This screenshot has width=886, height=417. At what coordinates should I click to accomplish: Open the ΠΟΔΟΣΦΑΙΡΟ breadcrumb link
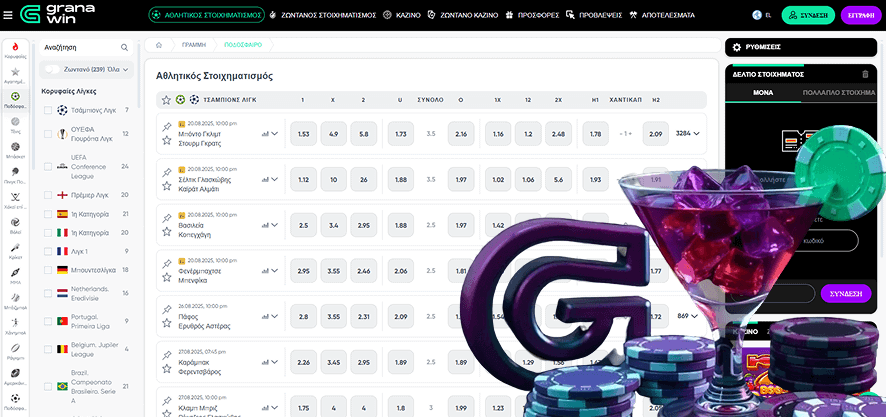[x=243, y=45]
